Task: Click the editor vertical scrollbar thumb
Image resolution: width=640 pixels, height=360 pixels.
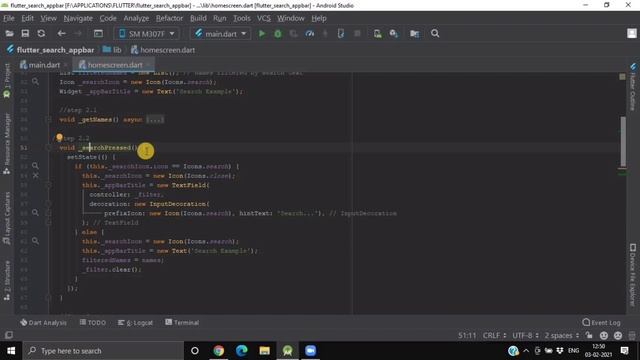Action: (x=623, y=142)
